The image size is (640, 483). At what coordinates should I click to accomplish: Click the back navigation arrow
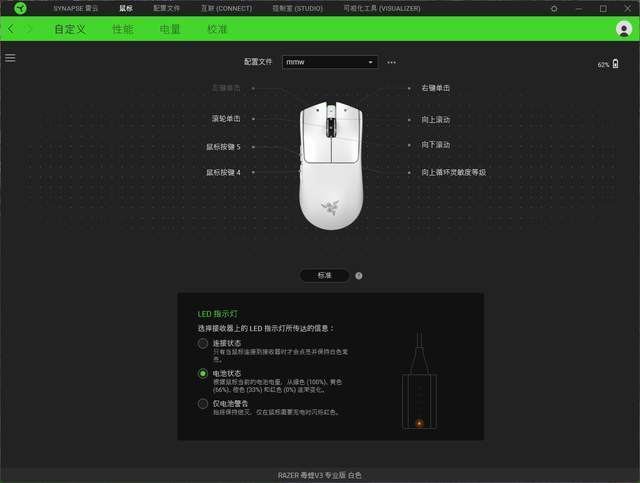point(11,29)
